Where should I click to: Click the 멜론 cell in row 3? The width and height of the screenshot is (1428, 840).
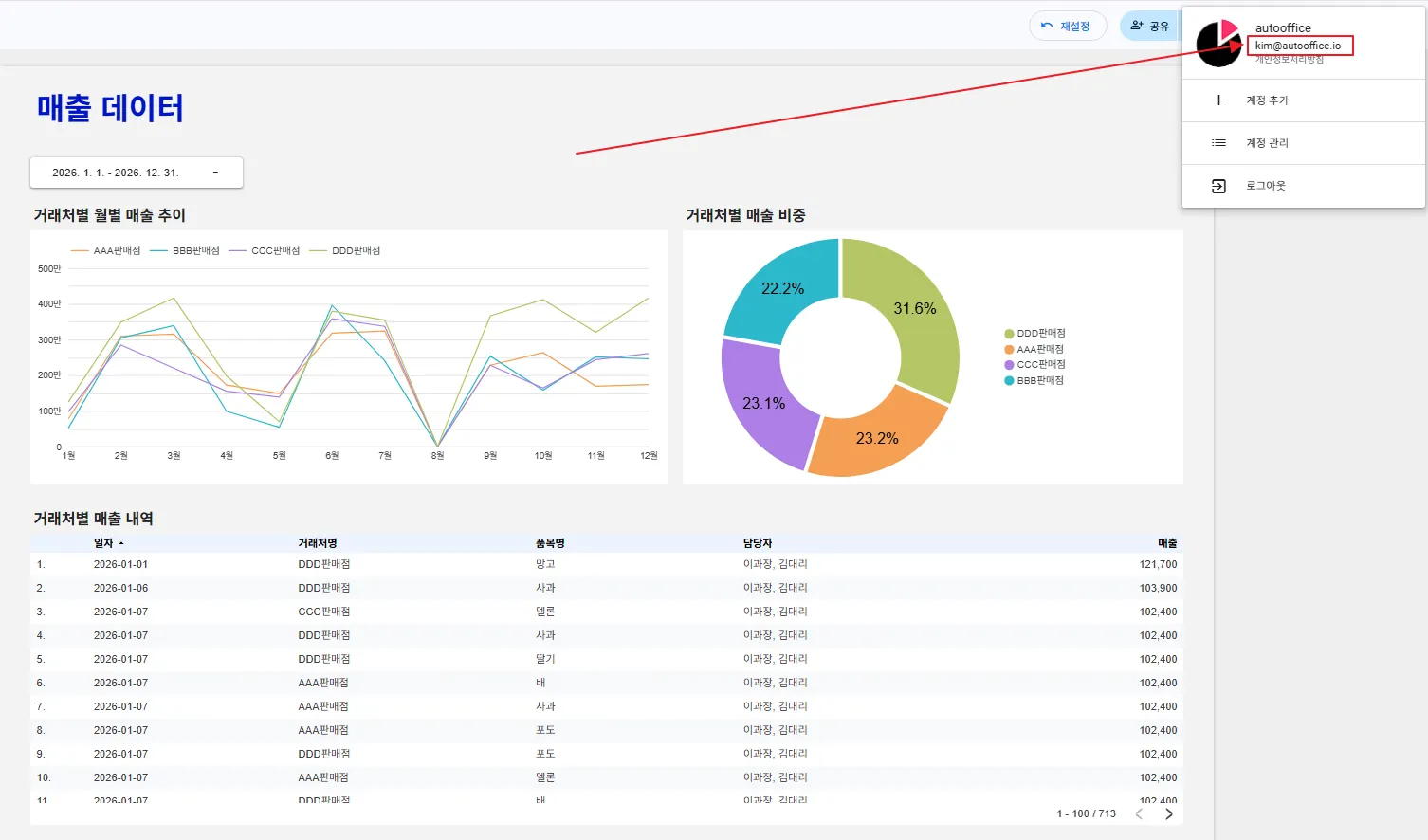point(545,612)
